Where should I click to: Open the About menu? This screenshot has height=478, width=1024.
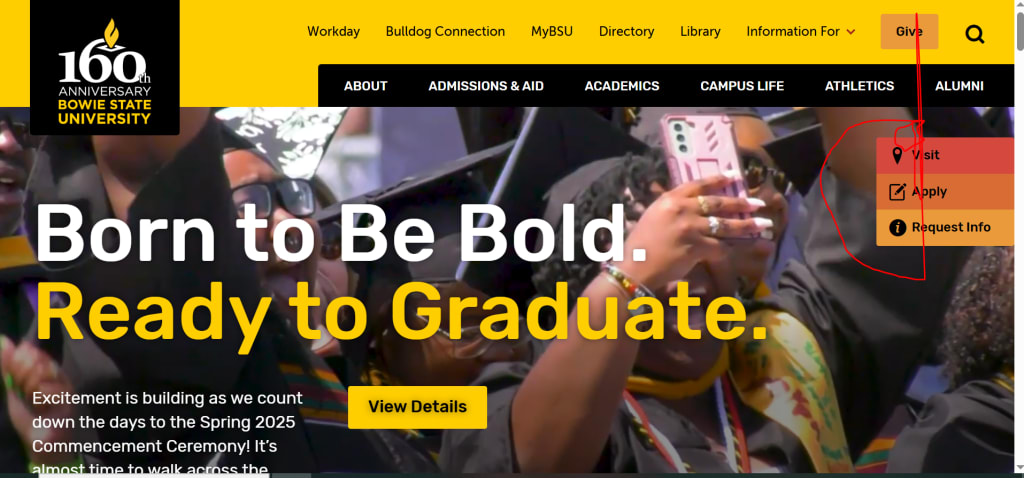[366, 86]
